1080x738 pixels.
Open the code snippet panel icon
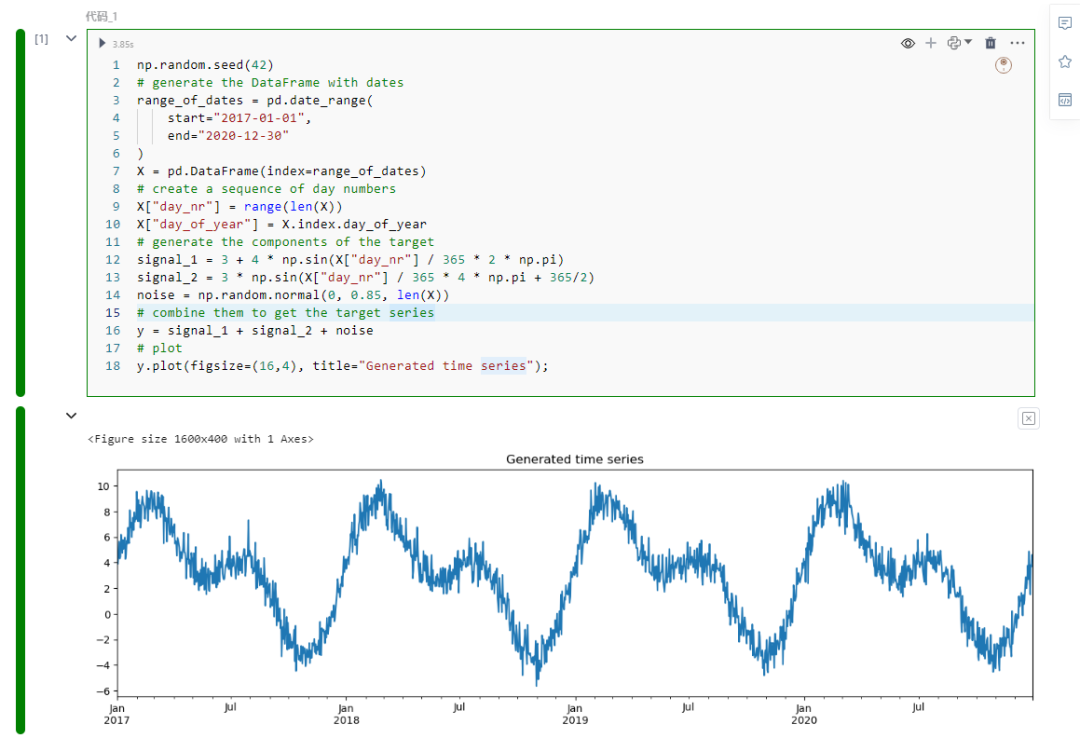(1065, 100)
